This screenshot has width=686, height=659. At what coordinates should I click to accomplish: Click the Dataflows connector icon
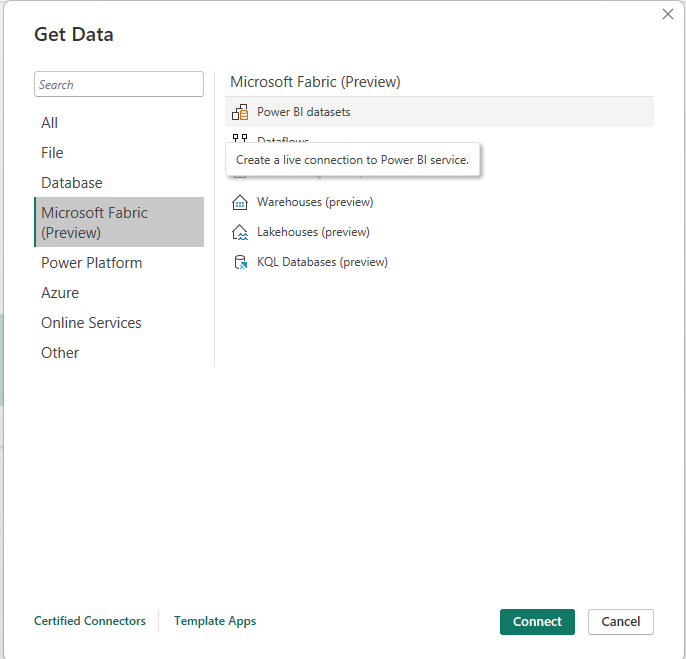tap(240, 140)
